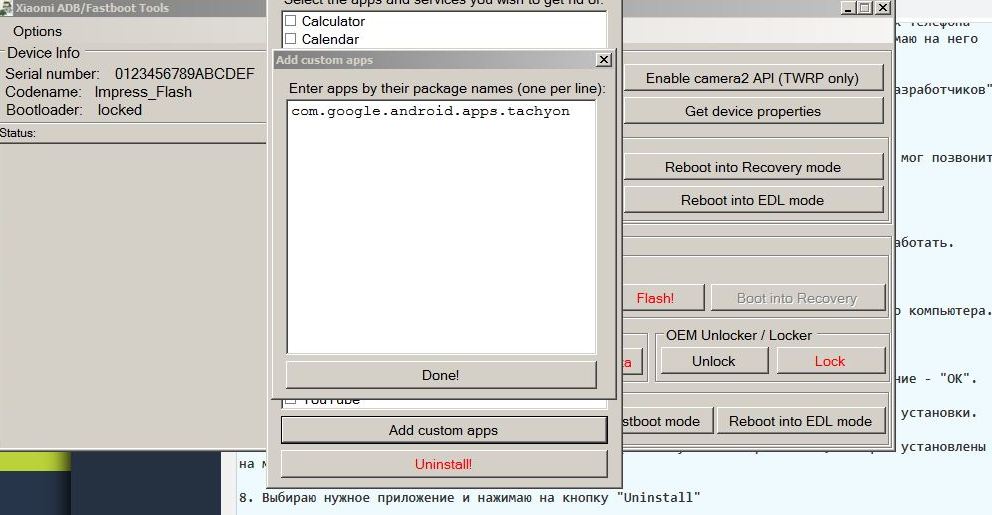
Task: Click the Device Info group label
Action: (x=43, y=53)
